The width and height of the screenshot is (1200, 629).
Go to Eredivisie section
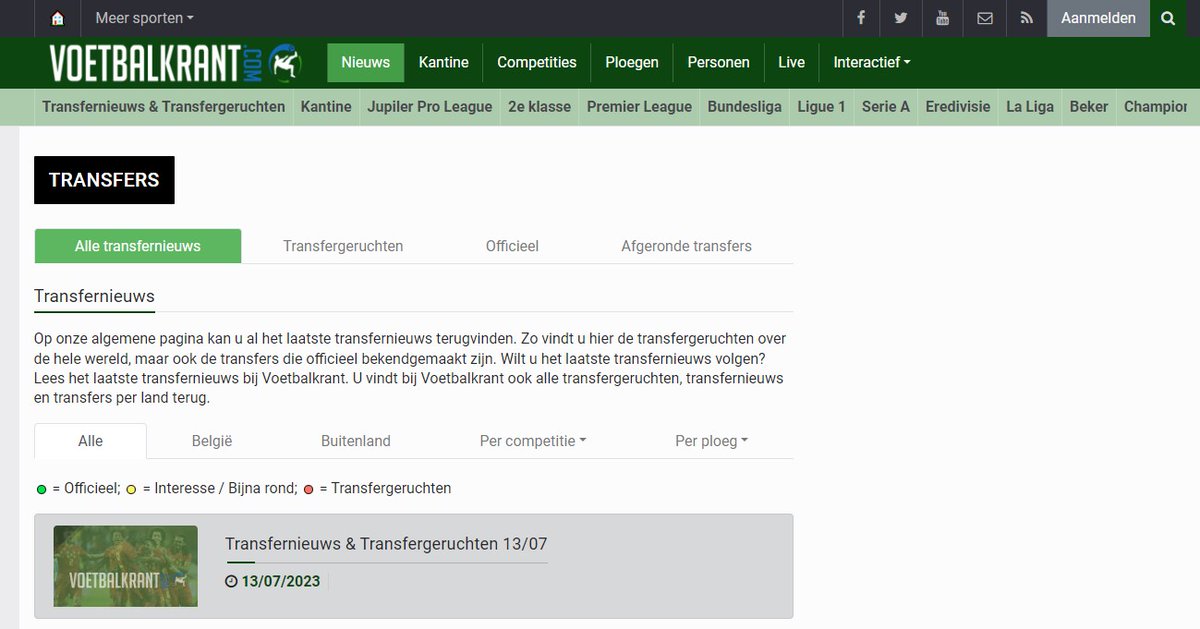coord(958,107)
